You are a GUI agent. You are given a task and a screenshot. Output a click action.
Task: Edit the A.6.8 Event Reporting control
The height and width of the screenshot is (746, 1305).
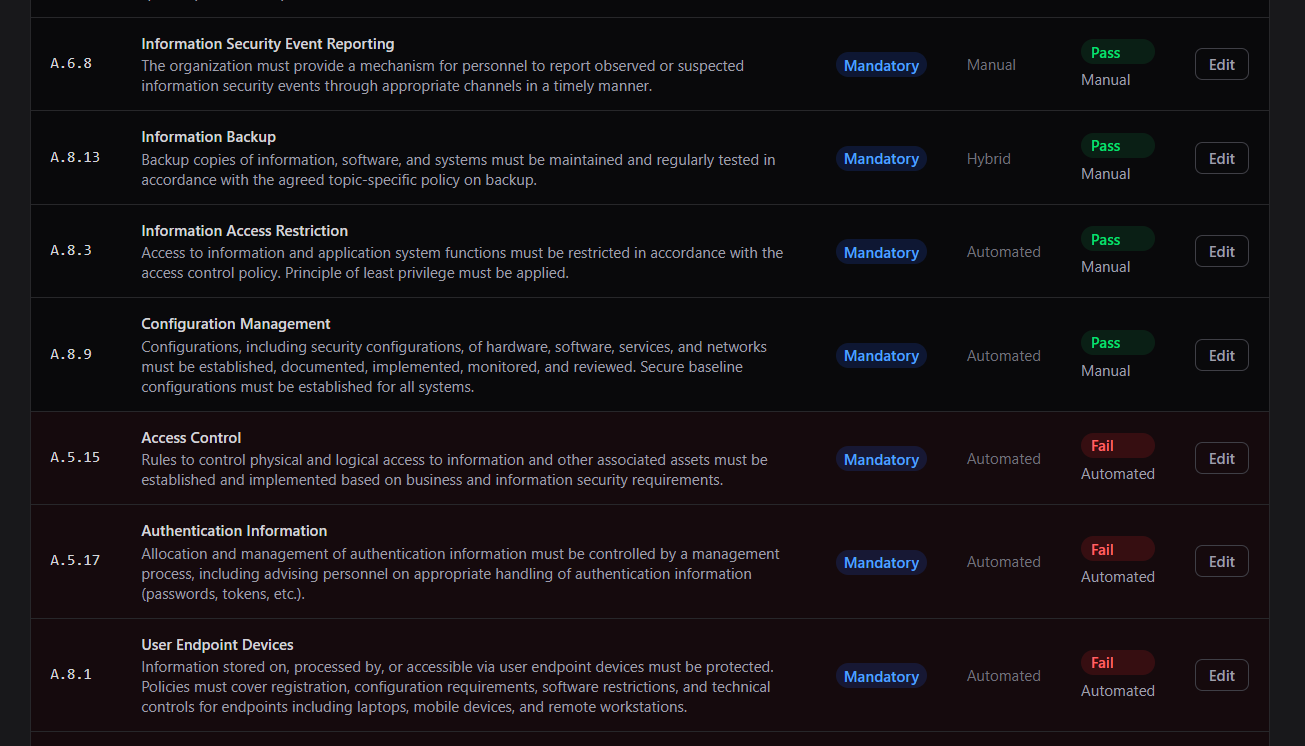click(x=1221, y=64)
